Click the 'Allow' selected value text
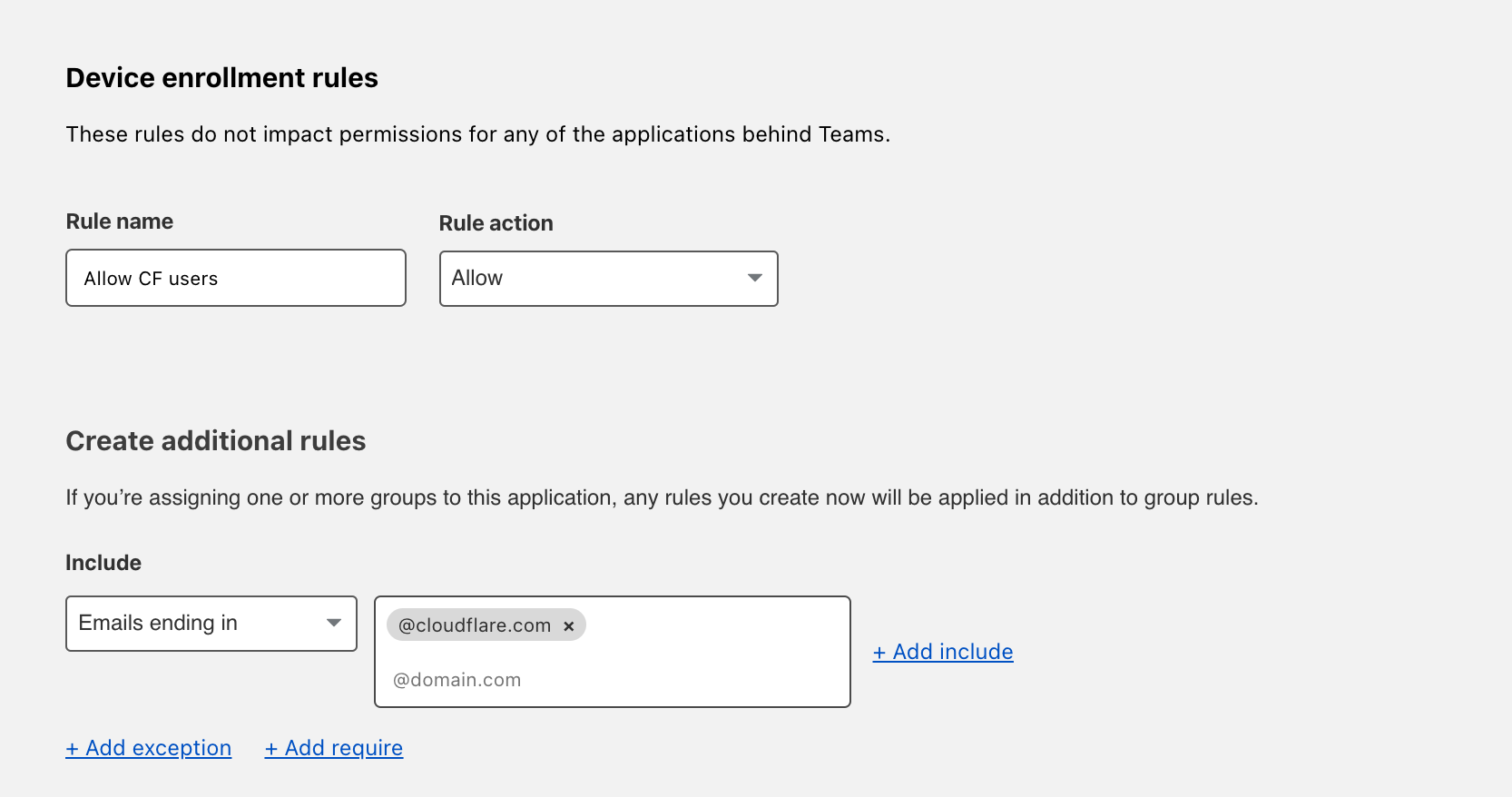Viewport: 1512px width, 797px height. [x=477, y=279]
